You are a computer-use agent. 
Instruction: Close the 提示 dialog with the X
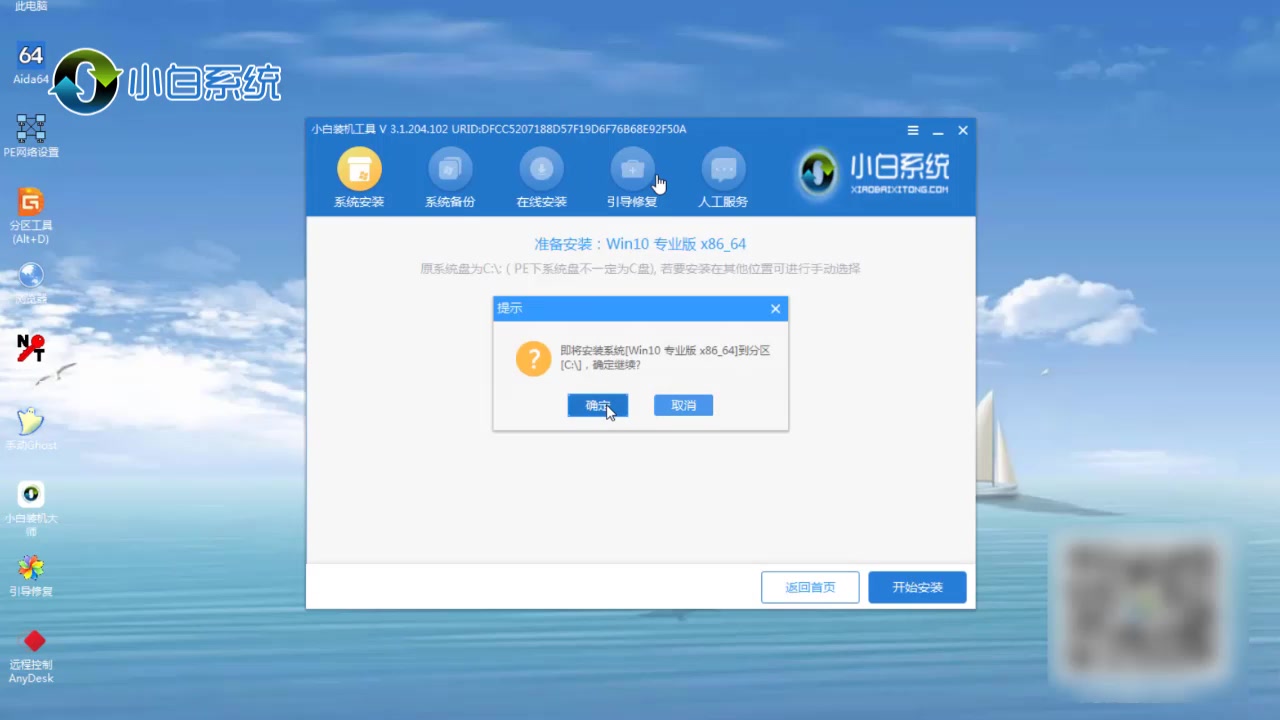(775, 309)
